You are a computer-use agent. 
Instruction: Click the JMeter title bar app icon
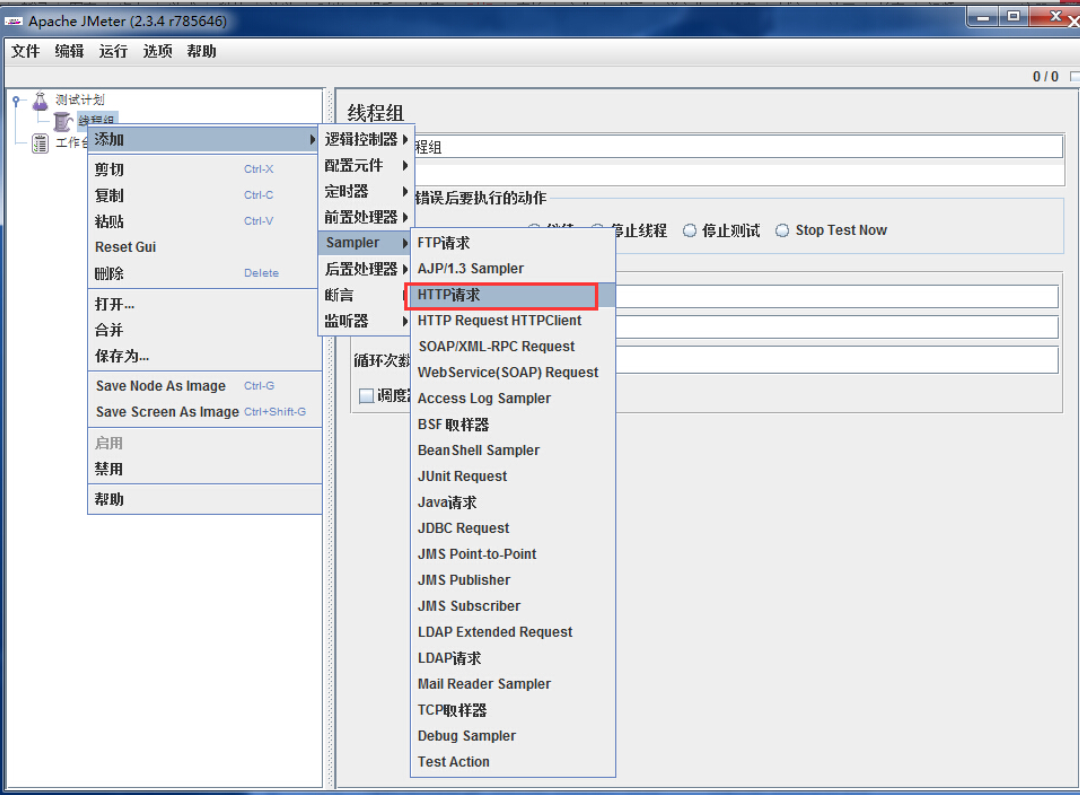coord(14,21)
